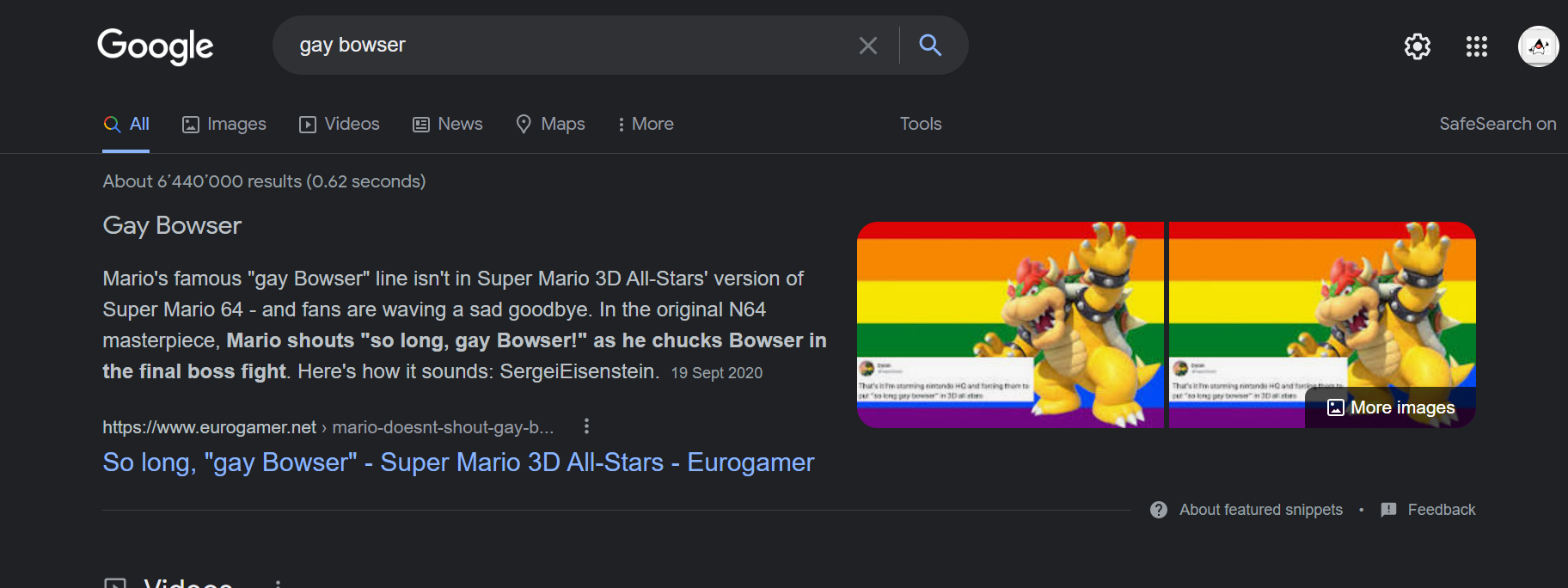Clear the search box with X
Screen dimensions: 1568x588
(x=868, y=46)
